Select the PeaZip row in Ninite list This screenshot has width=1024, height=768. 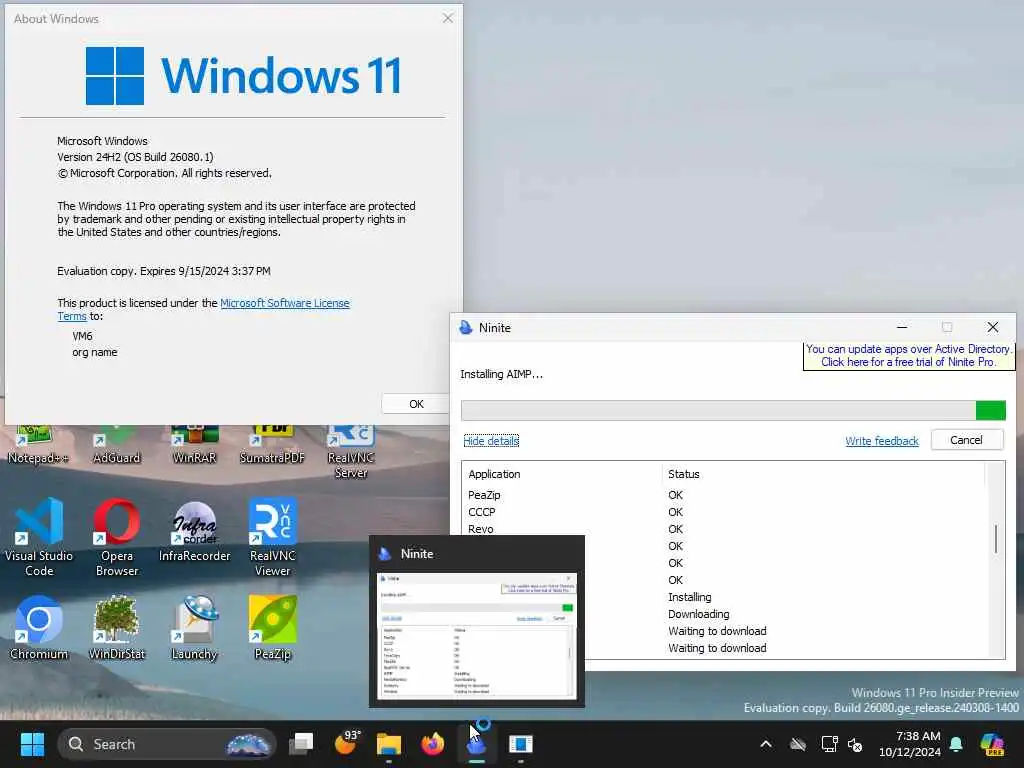725,495
